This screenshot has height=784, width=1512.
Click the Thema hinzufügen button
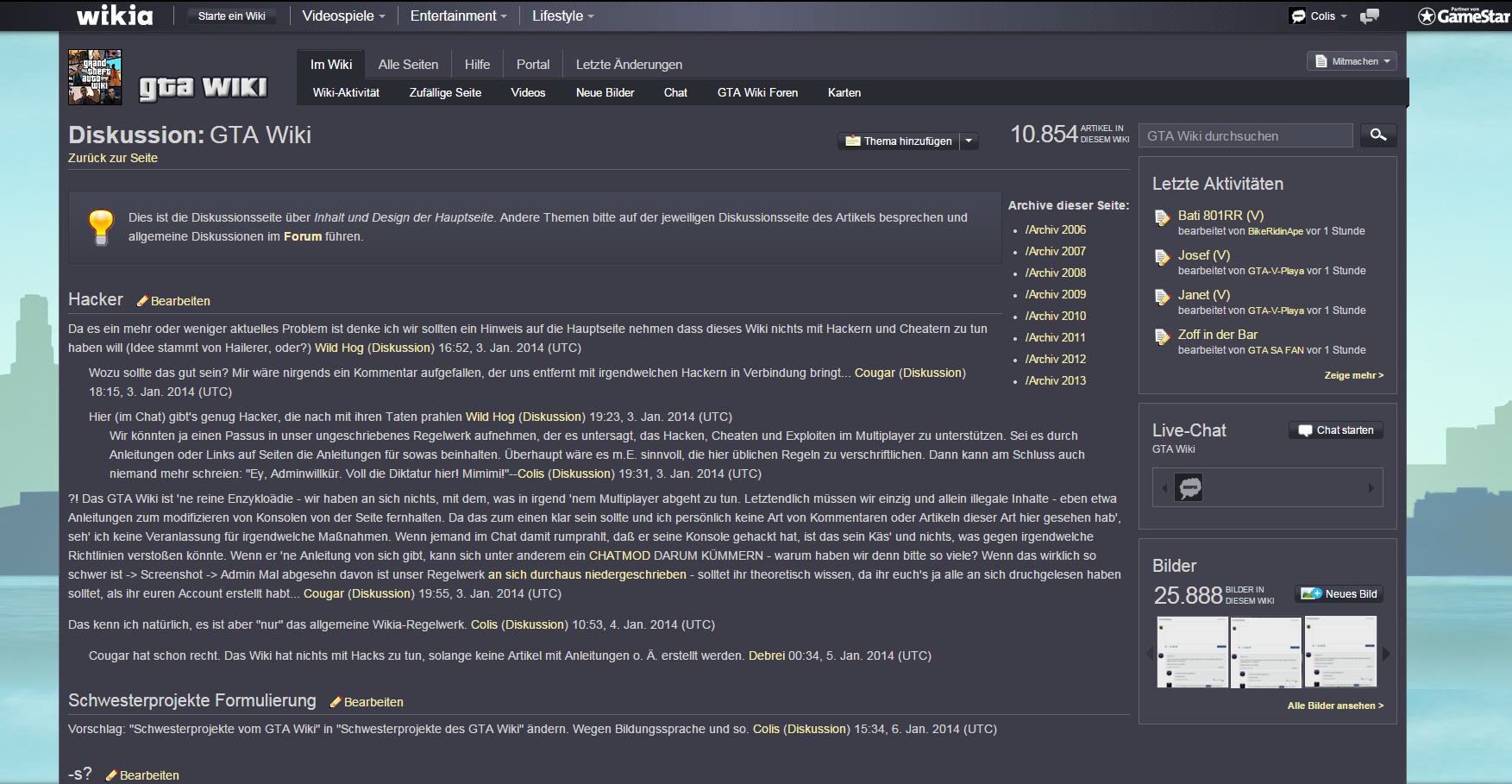coord(899,141)
